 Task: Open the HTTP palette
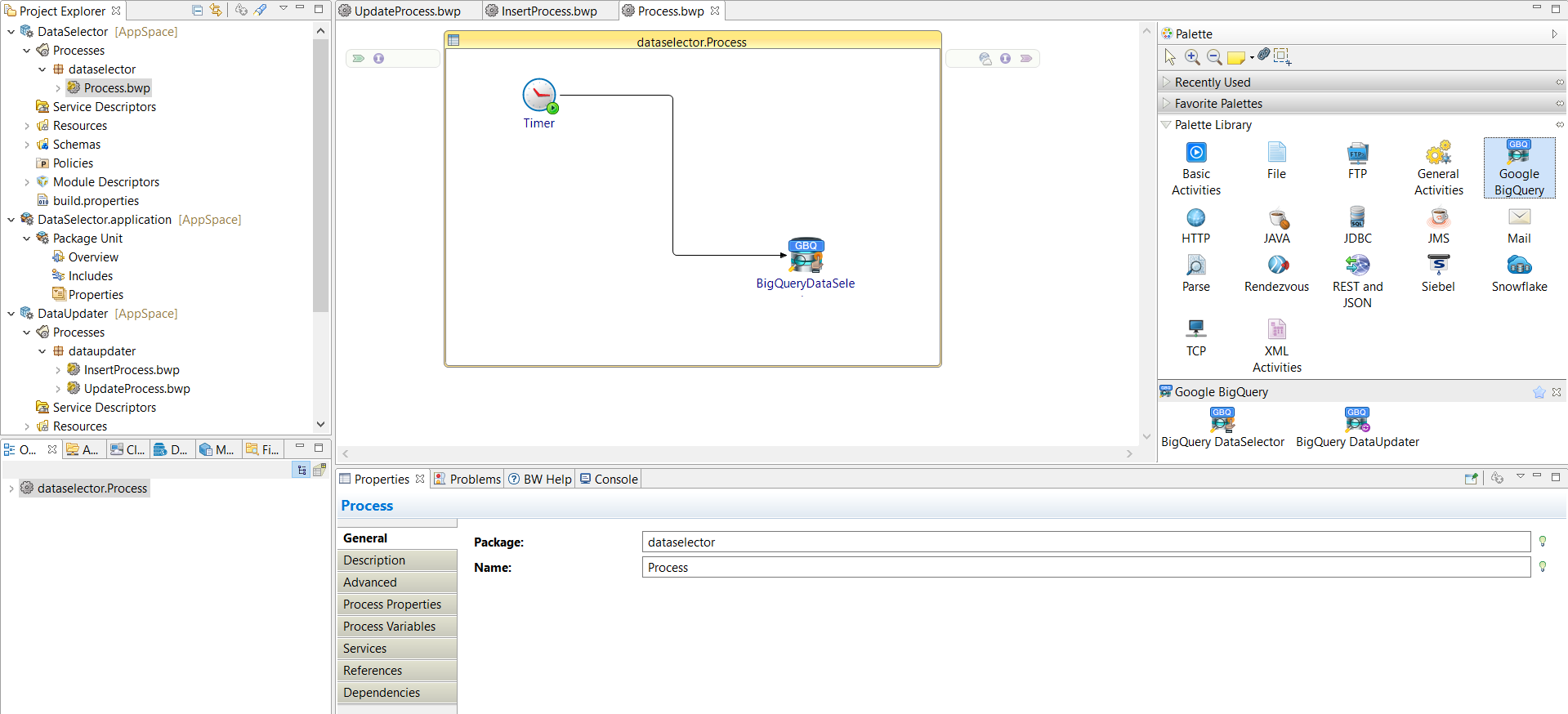click(1196, 226)
